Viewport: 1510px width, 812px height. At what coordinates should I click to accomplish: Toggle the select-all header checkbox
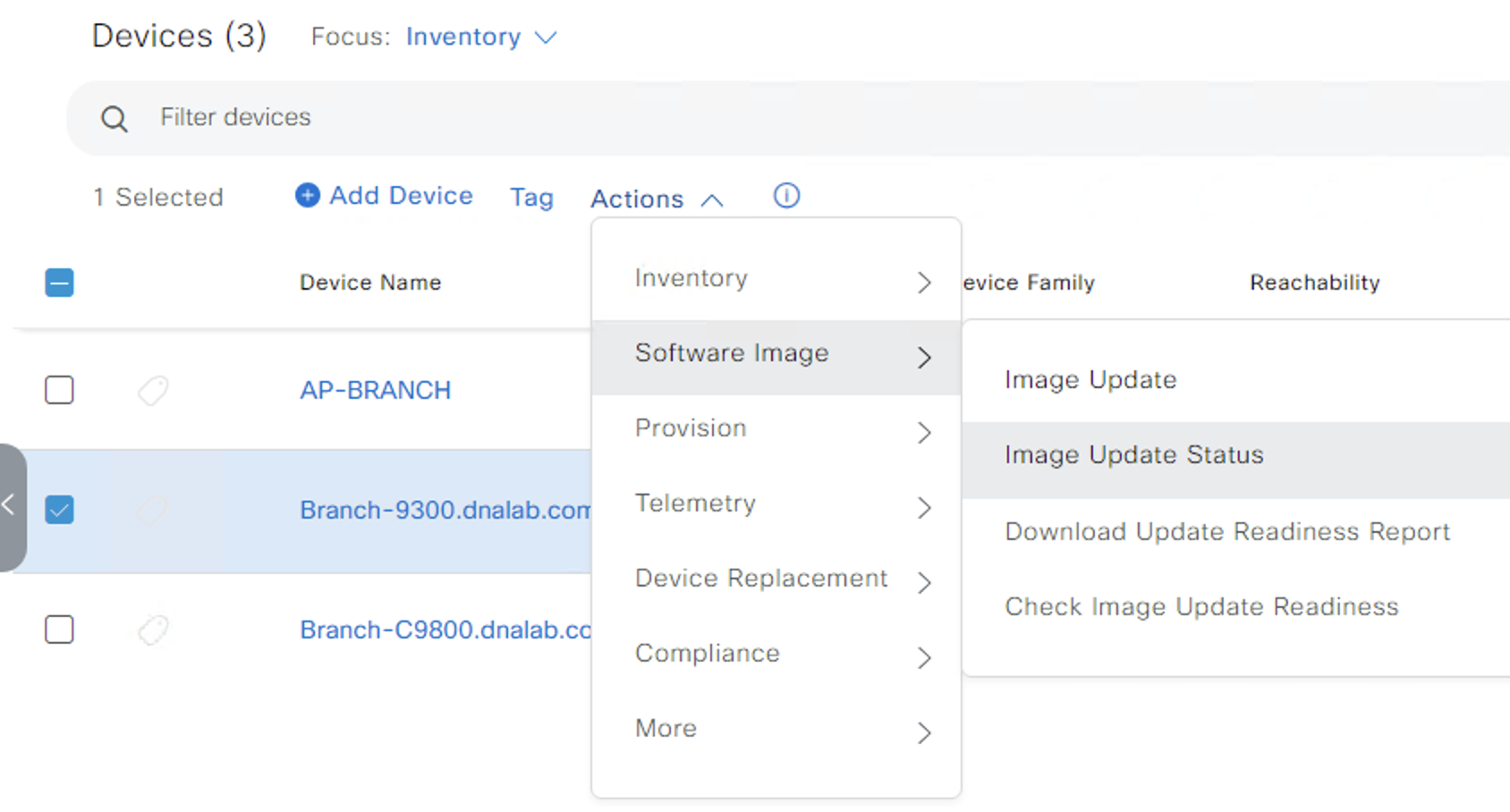tap(59, 283)
